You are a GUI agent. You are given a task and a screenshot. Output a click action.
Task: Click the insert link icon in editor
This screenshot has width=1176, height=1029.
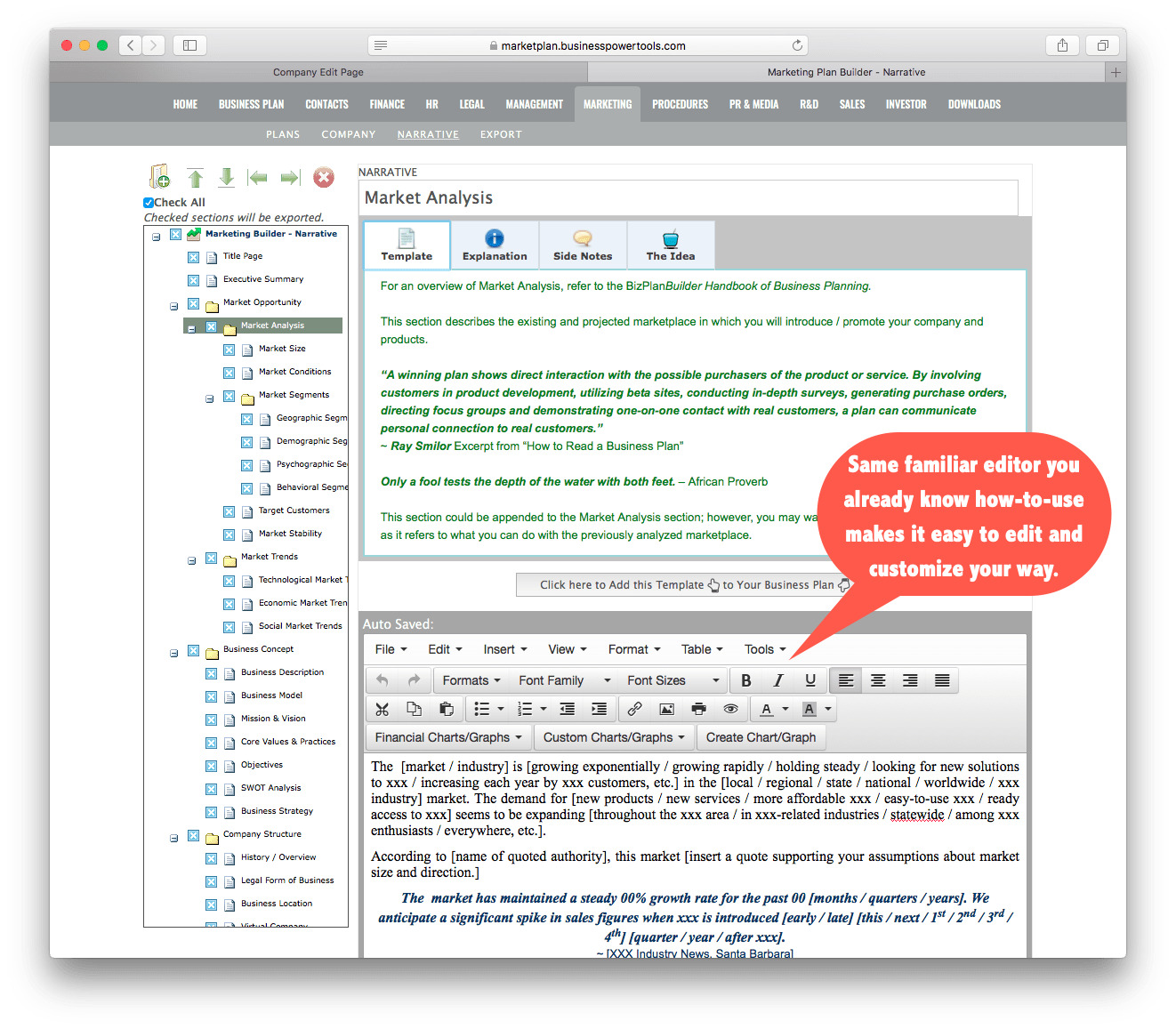pos(634,709)
